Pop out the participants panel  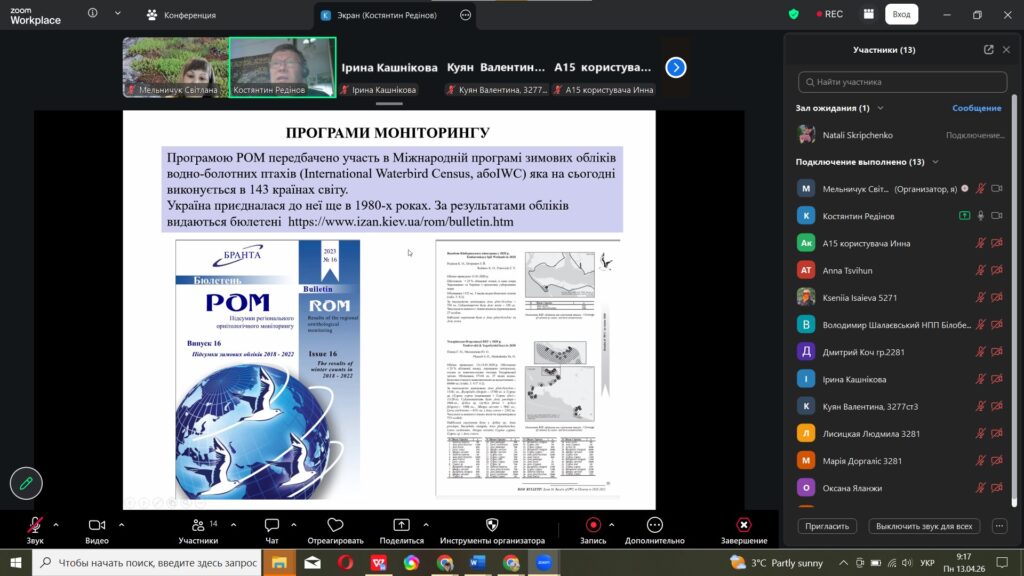pyautogui.click(x=988, y=49)
